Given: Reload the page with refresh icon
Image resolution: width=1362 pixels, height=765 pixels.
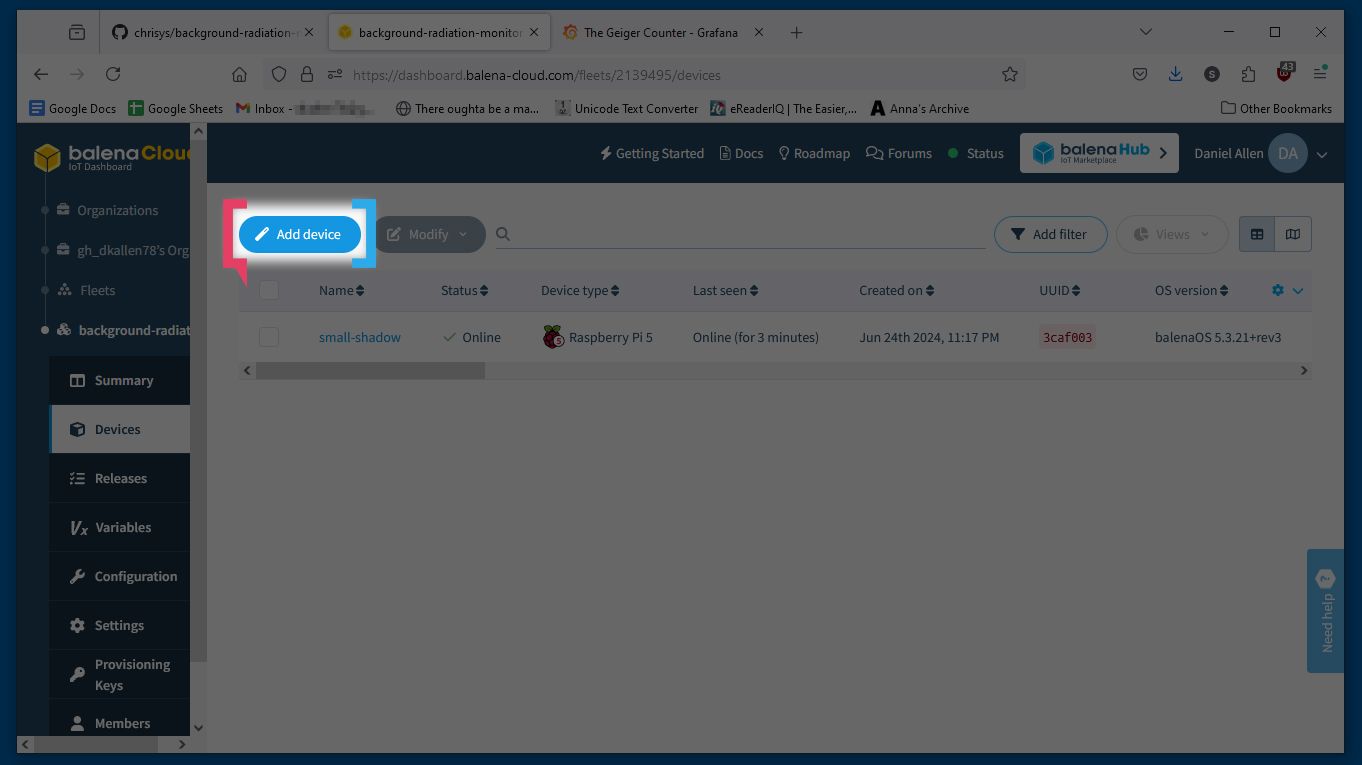Looking at the screenshot, I should (x=113, y=74).
